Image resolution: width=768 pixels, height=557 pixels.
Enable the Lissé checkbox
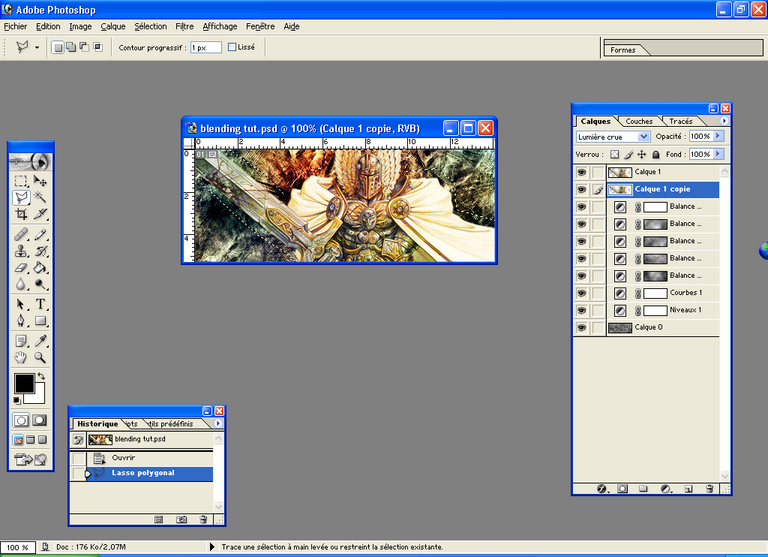point(232,47)
